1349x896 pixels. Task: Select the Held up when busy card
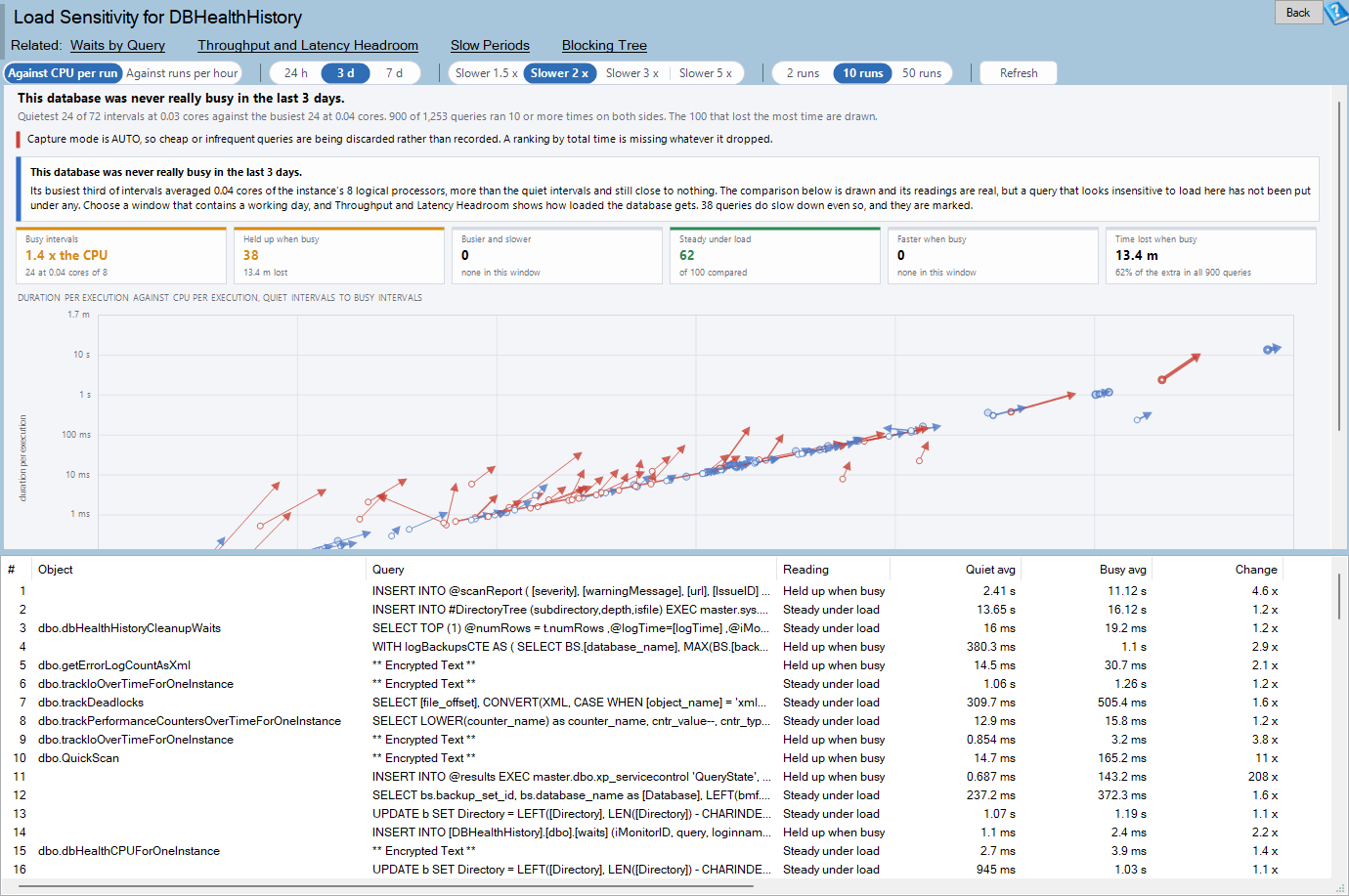(x=339, y=256)
